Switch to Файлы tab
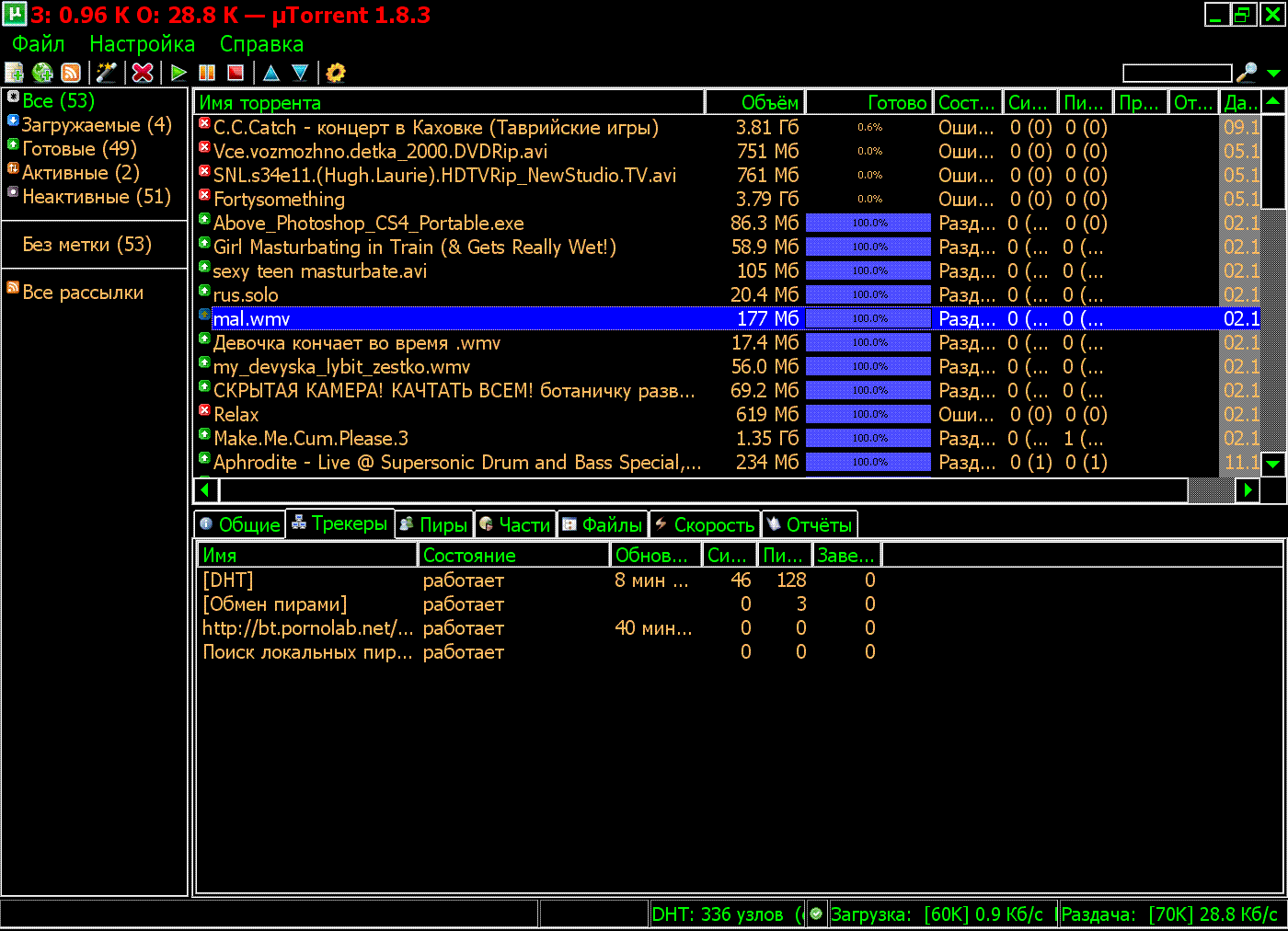 603,524
